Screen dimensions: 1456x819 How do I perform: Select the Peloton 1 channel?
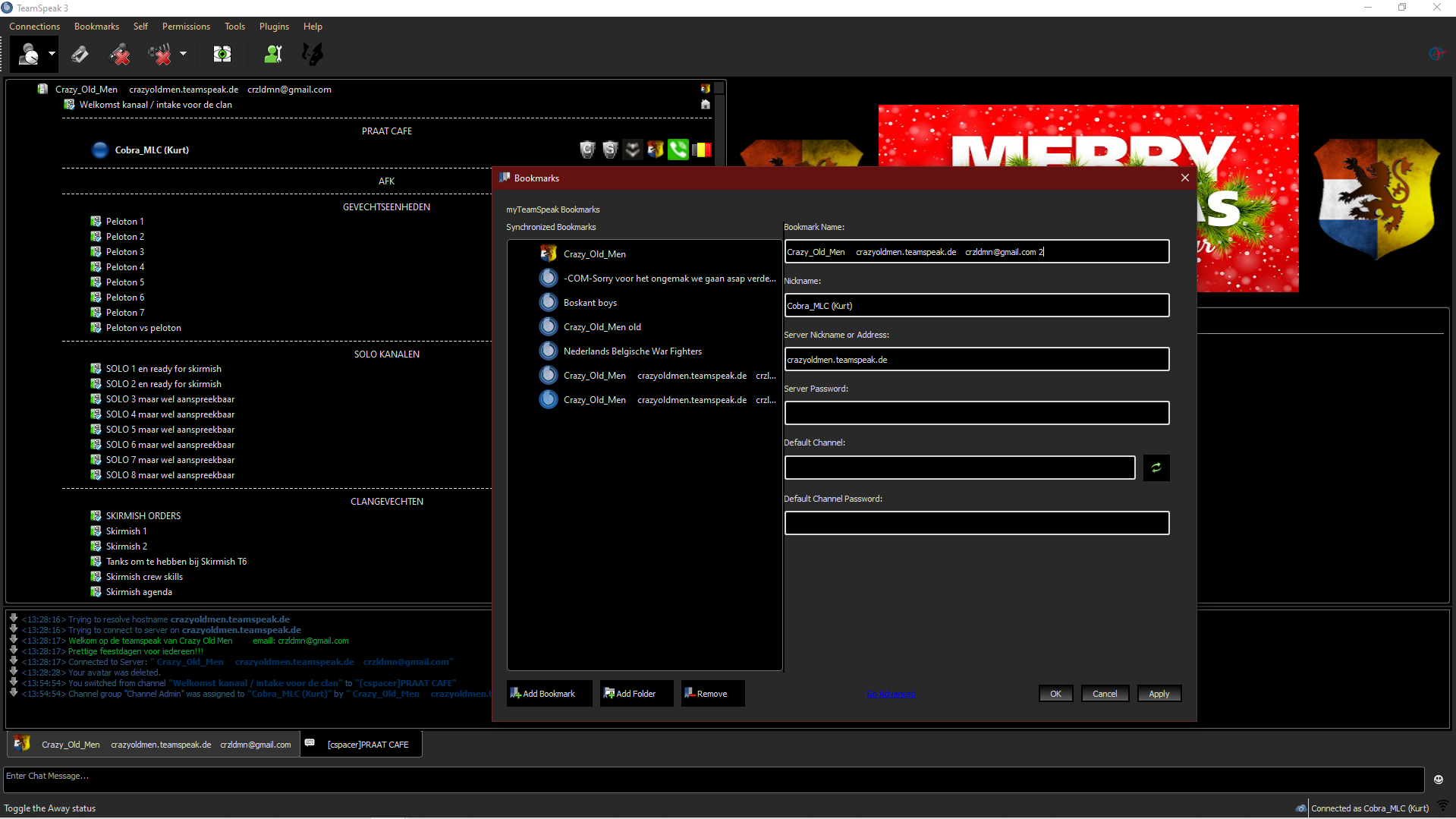124,222
